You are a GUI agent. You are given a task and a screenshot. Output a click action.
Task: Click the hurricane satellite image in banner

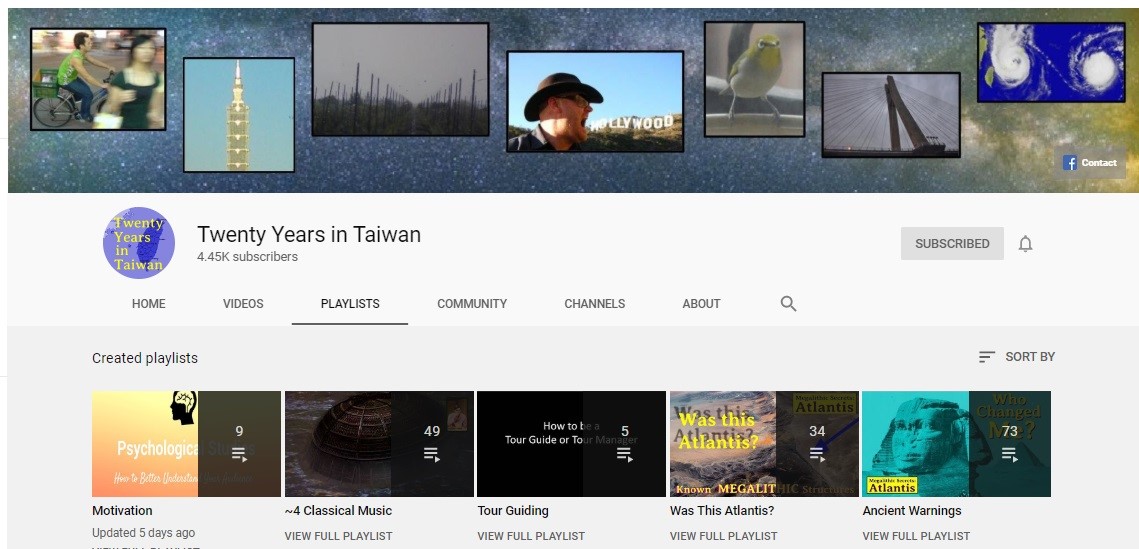[1051, 62]
